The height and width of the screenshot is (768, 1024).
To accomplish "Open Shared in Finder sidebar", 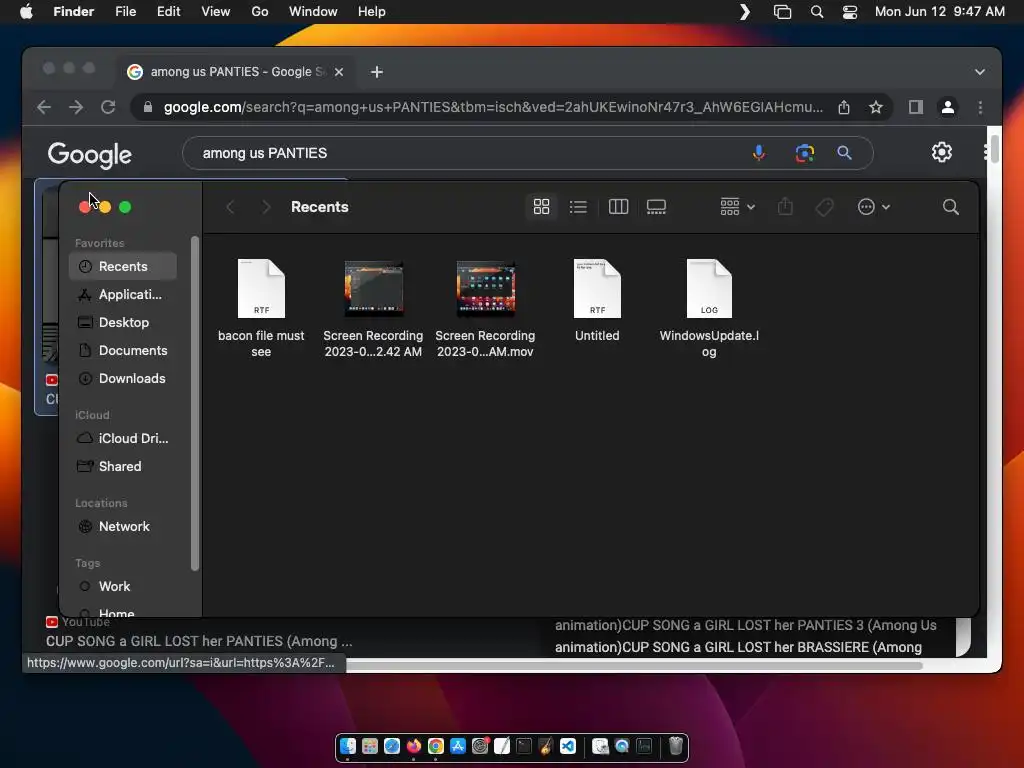I will (123, 467).
